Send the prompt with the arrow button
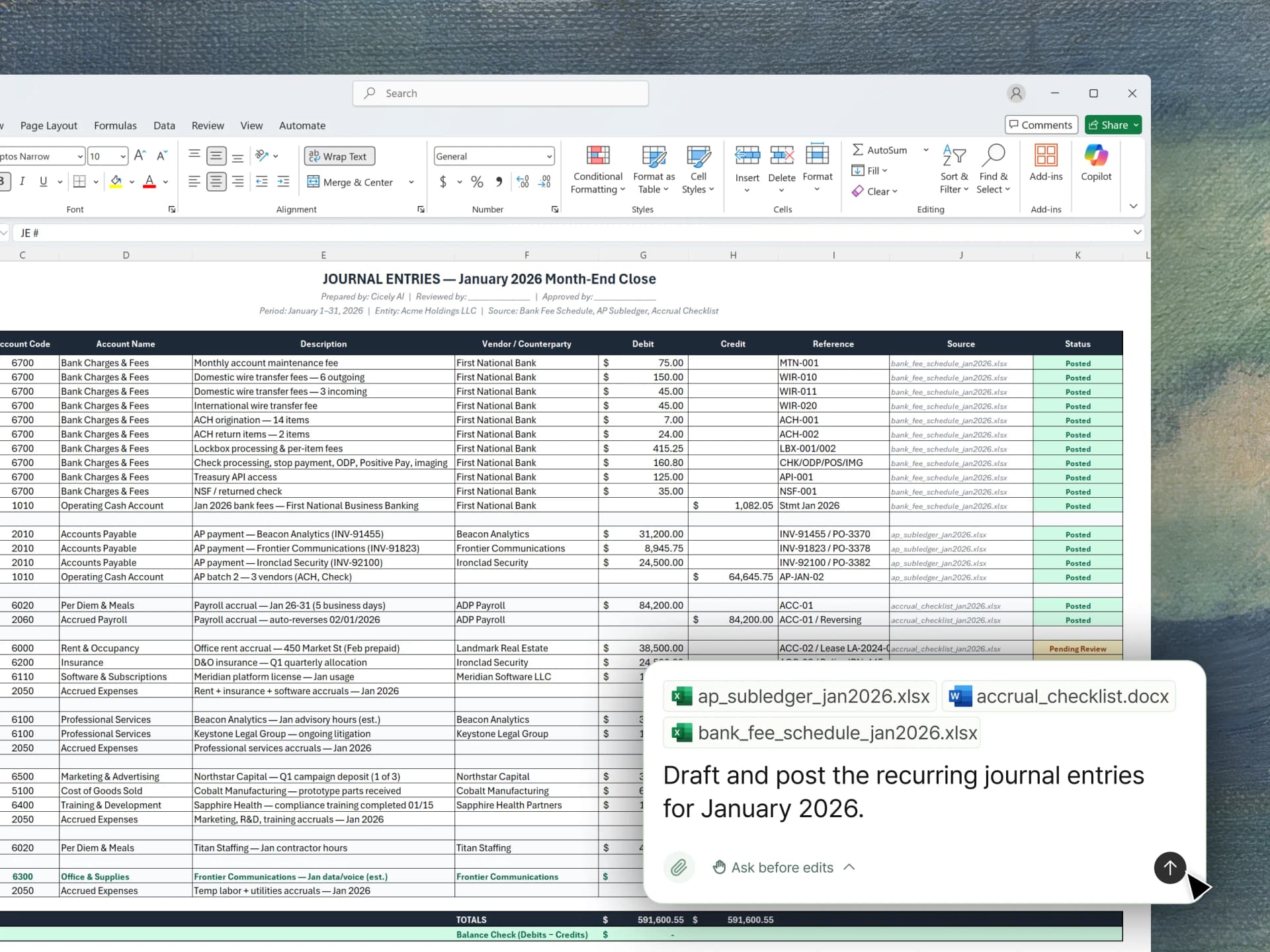 click(x=1169, y=867)
